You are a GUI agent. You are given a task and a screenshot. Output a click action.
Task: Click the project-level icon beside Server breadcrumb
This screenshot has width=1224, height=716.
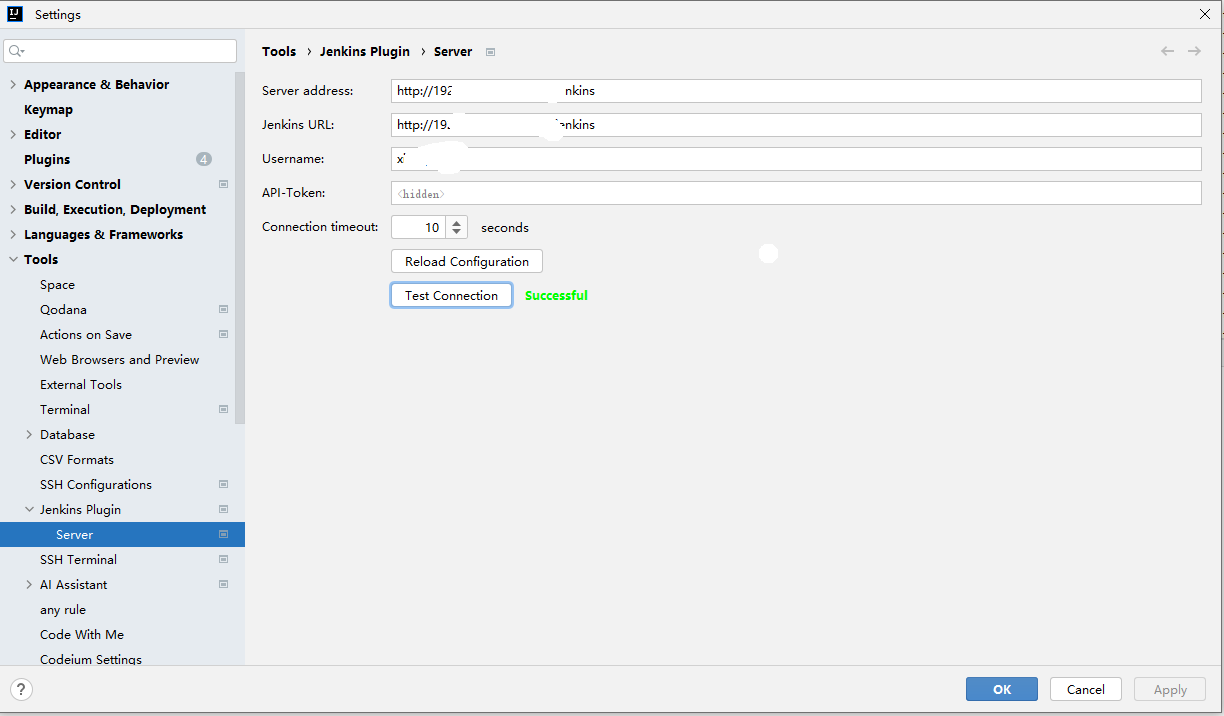pos(490,52)
